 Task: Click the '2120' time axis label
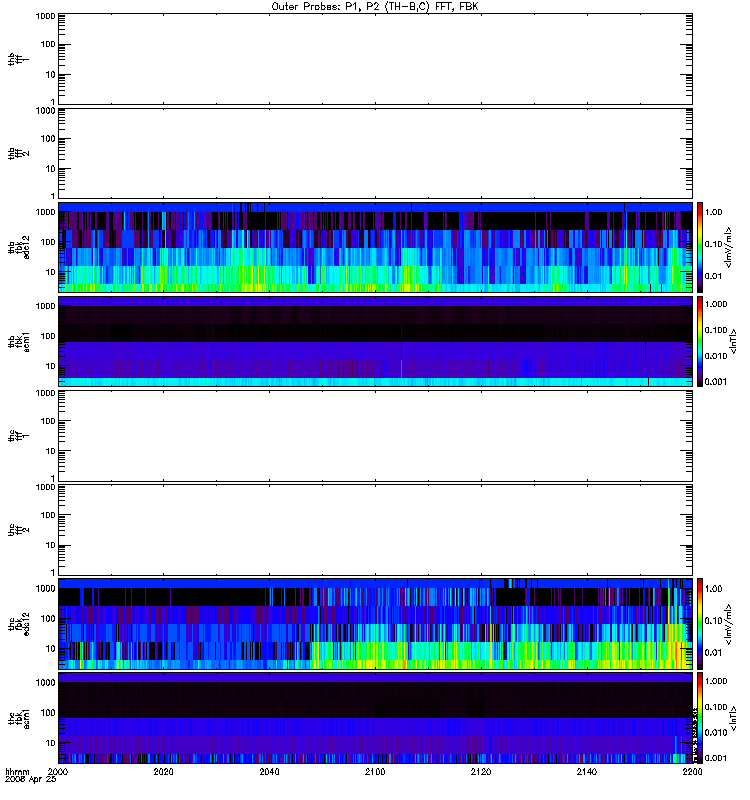point(481,772)
